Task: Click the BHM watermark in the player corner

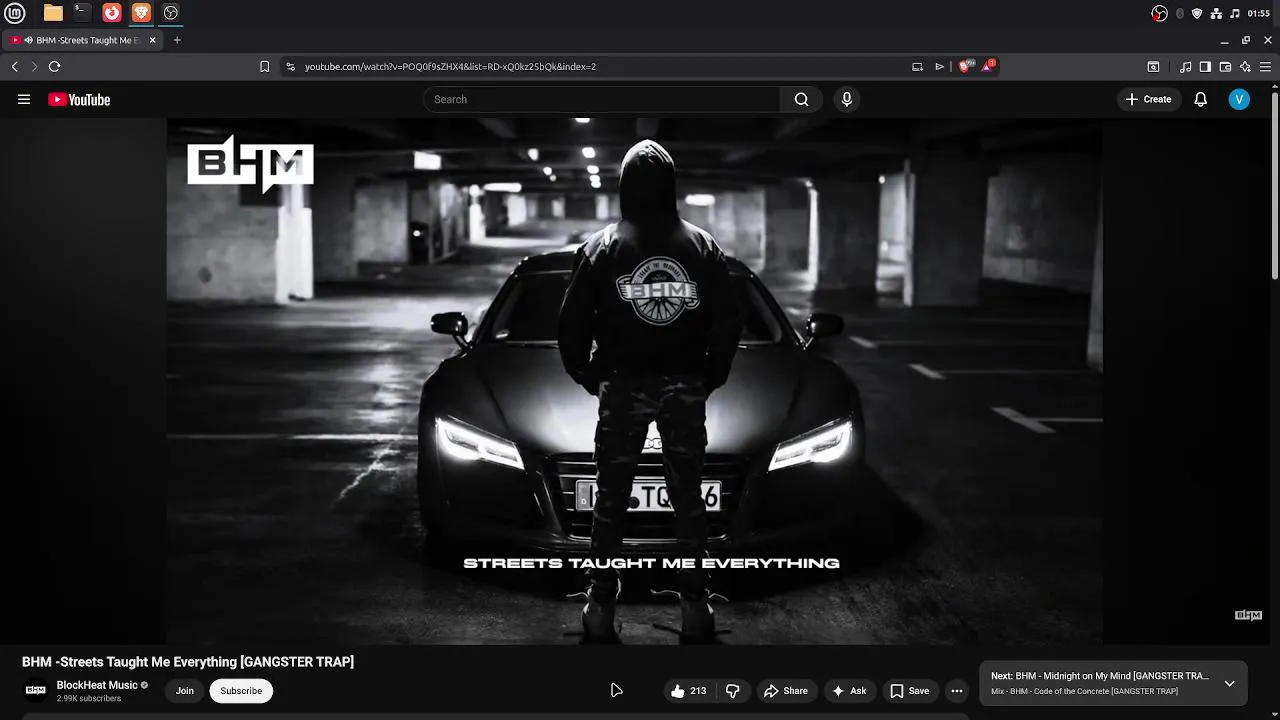Action: click(x=1248, y=615)
